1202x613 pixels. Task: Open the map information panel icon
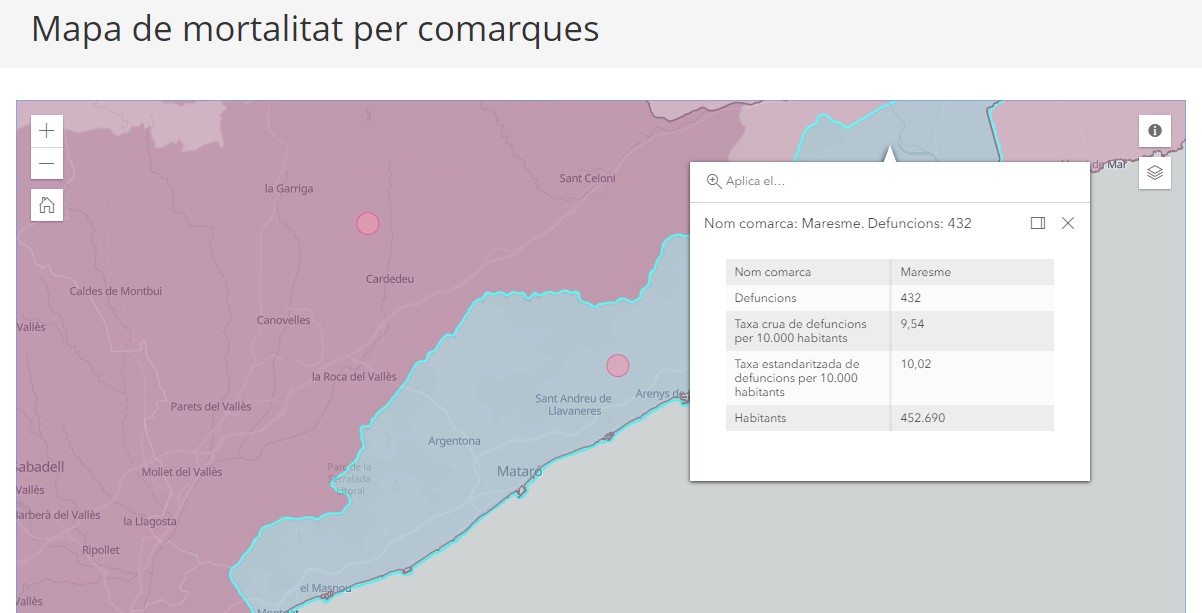1154,131
